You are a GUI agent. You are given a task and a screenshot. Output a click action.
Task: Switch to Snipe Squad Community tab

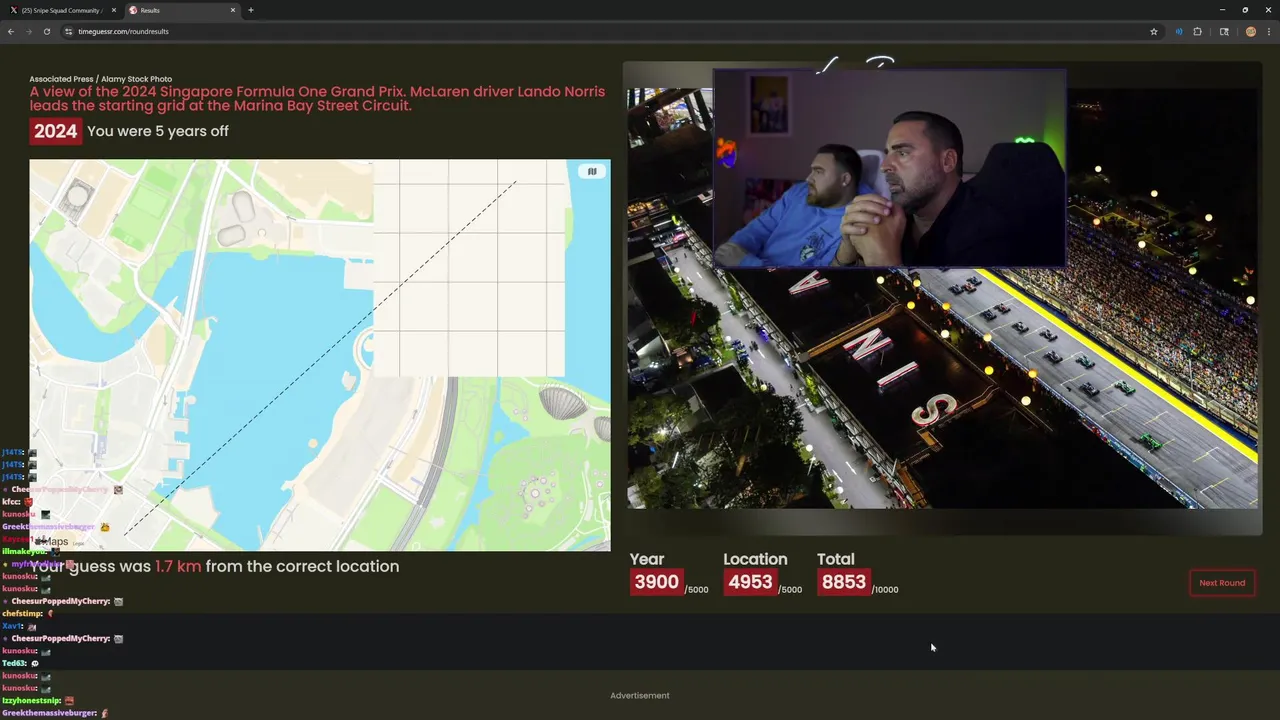(61, 10)
